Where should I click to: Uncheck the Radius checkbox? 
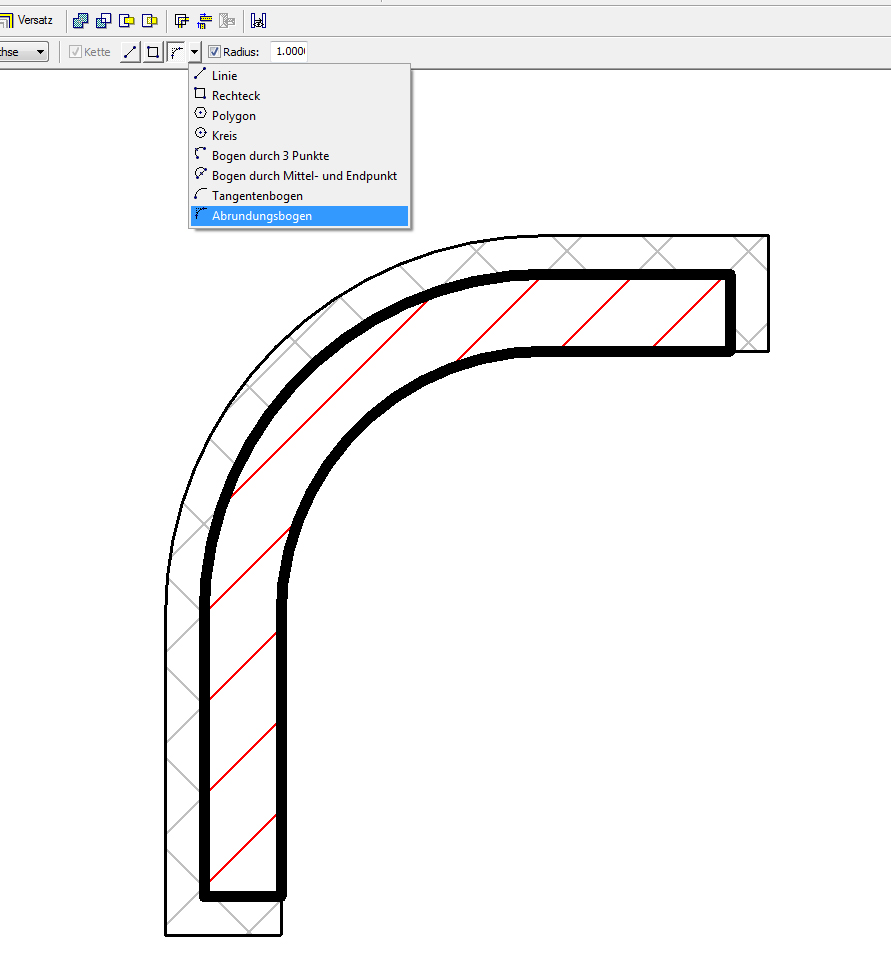215,52
